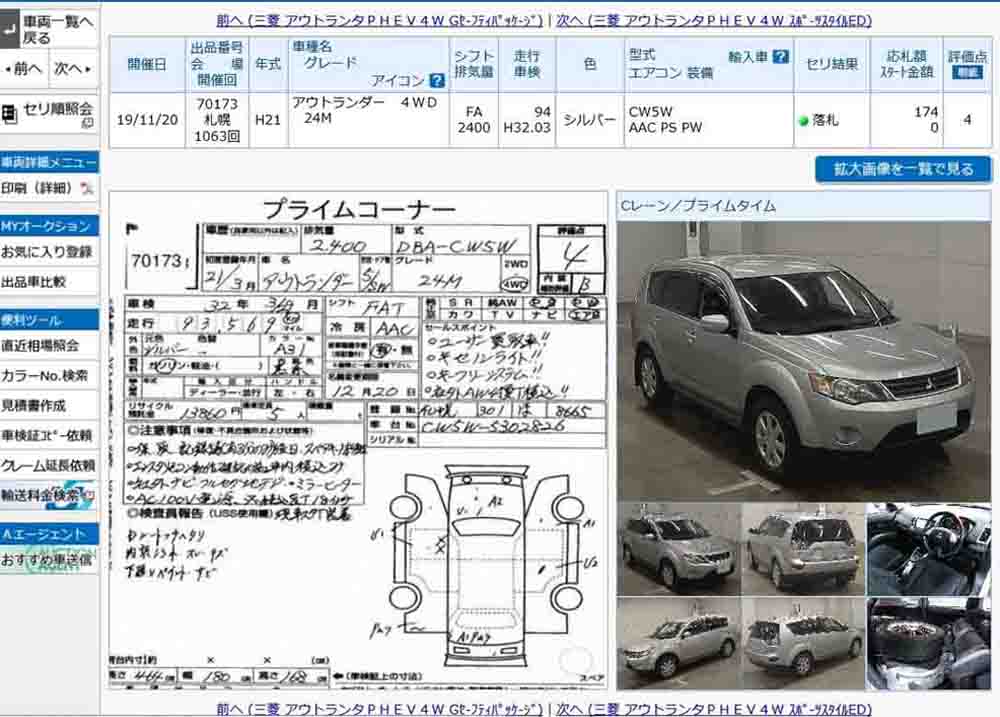Open the プライムコーナー auction sheet image
This screenshot has width=1000, height=717.
[x=358, y=441]
